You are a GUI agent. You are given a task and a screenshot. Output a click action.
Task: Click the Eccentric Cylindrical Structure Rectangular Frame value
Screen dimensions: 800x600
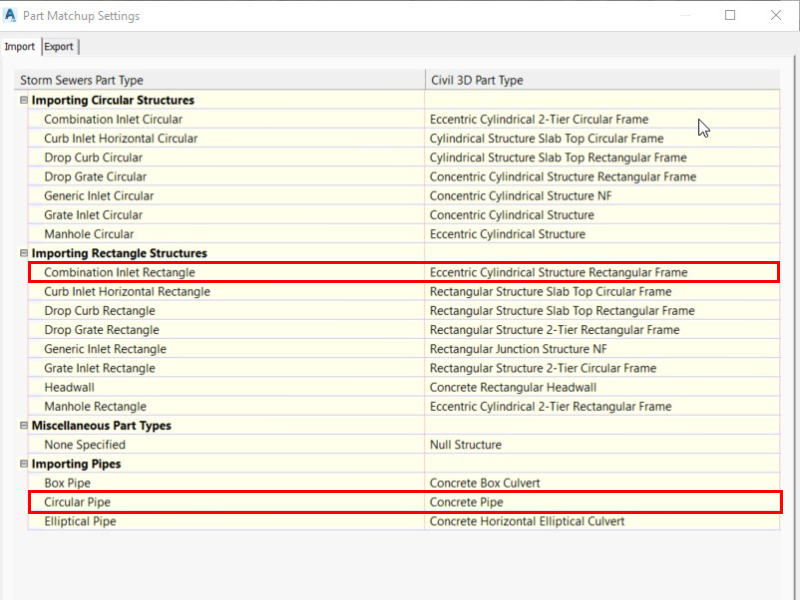(x=559, y=272)
